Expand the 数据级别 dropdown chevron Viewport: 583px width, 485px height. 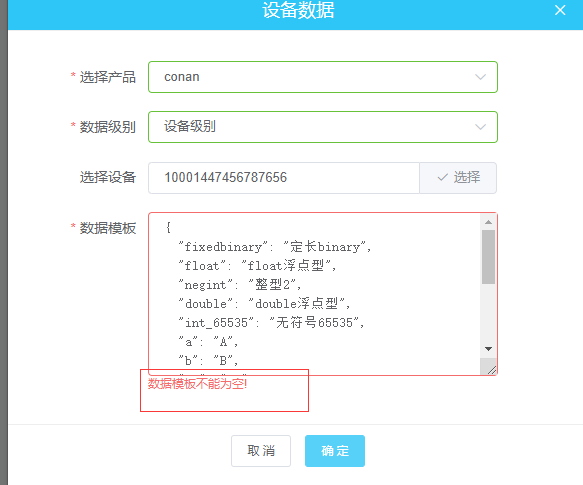480,127
